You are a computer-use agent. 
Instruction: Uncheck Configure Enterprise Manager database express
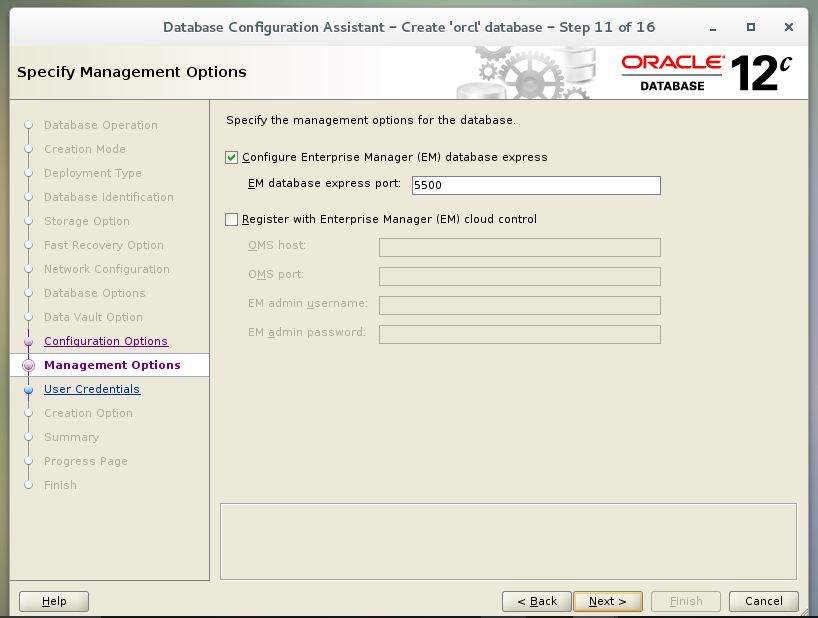point(232,157)
